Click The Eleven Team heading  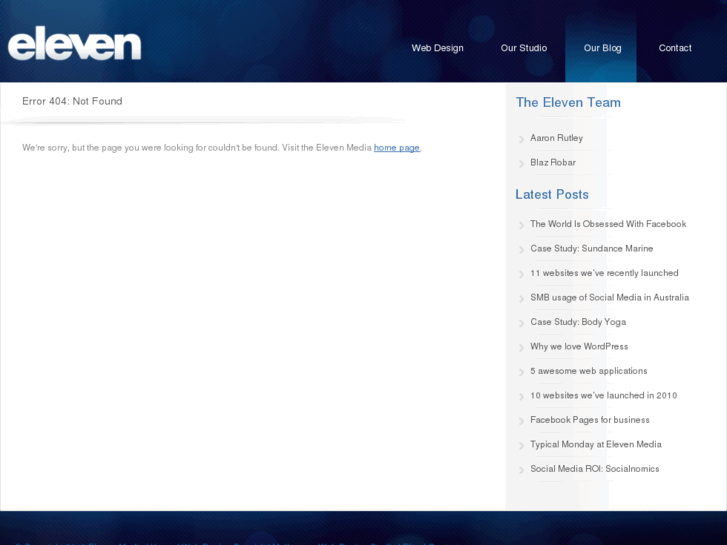(x=568, y=103)
